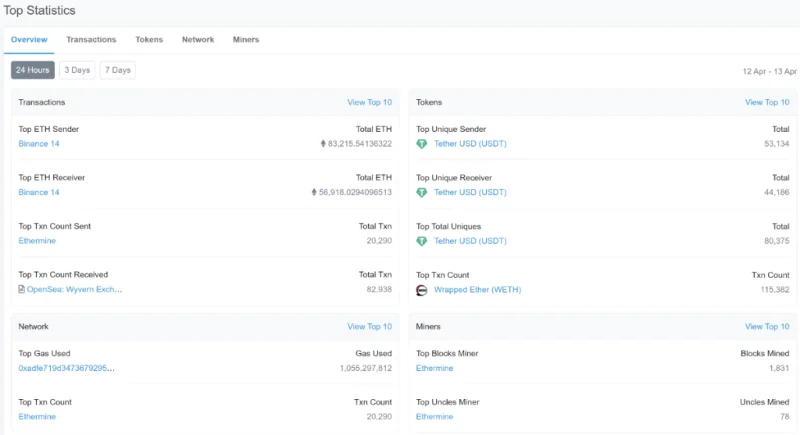Open OpenSea: Wyvern Exchange contract link
This screenshot has height=435, width=800.
click(74, 289)
